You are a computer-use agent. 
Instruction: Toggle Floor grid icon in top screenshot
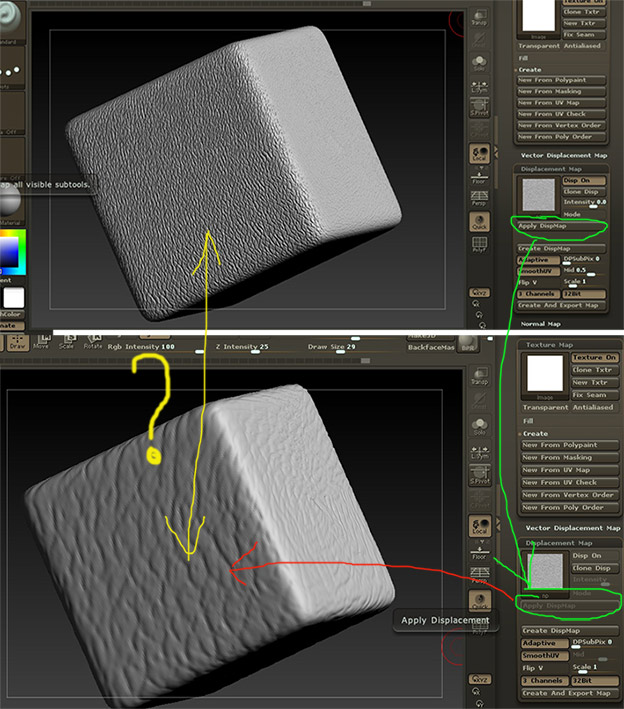point(479,176)
